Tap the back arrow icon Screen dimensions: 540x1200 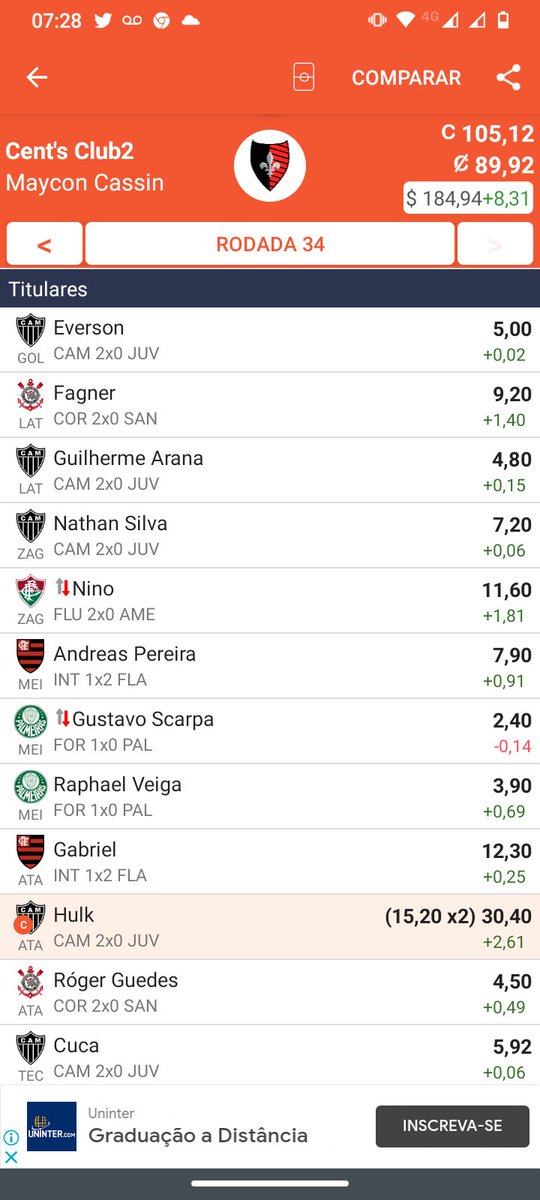coord(37,78)
